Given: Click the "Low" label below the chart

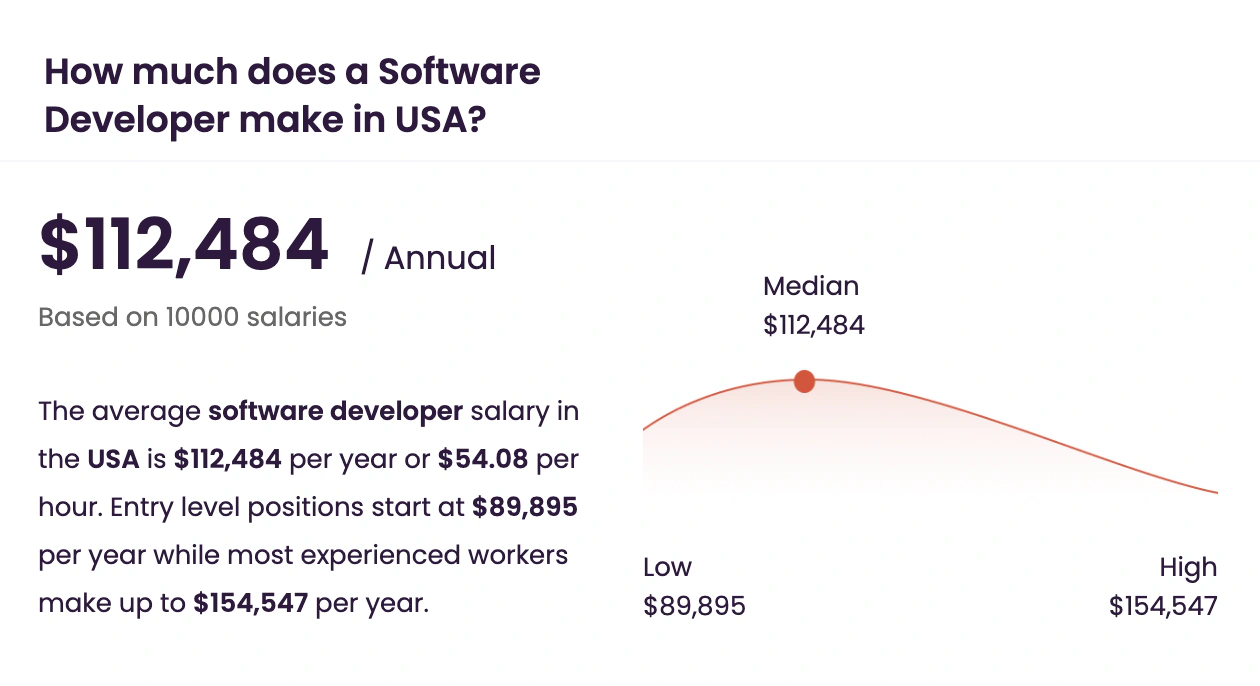Looking at the screenshot, I should coord(667,567).
